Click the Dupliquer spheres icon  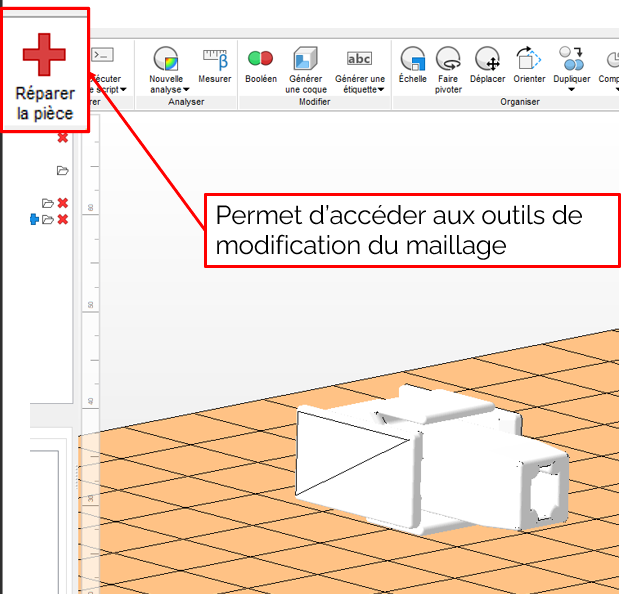pyautogui.click(x=571, y=57)
